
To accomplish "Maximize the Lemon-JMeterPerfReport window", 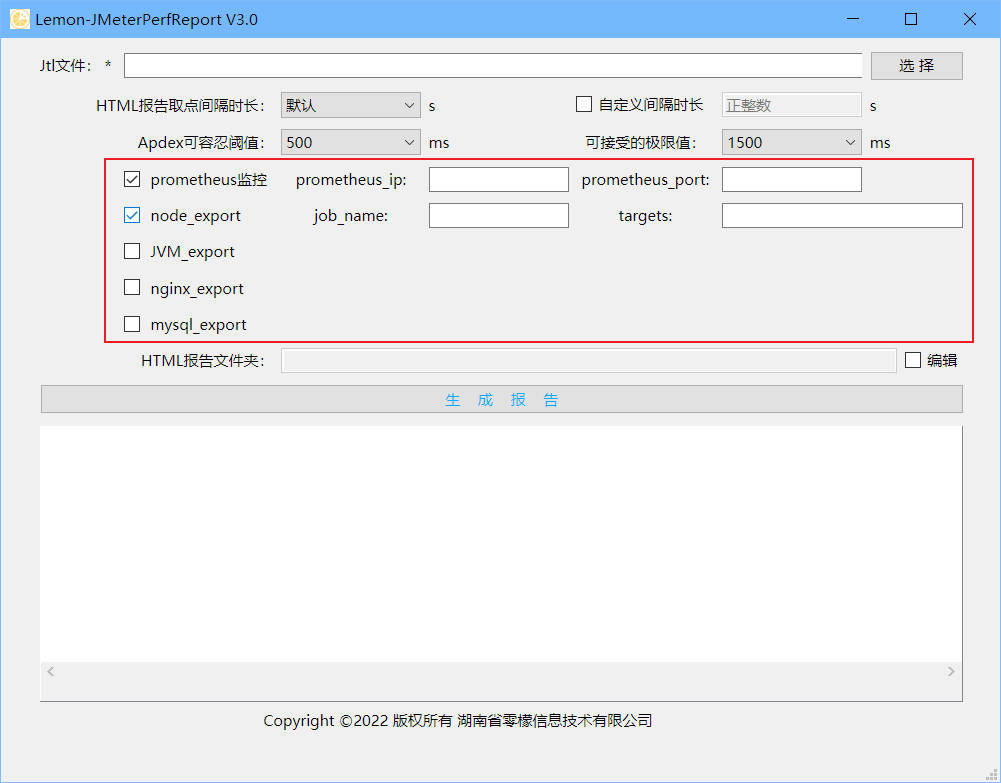I will [x=911, y=19].
